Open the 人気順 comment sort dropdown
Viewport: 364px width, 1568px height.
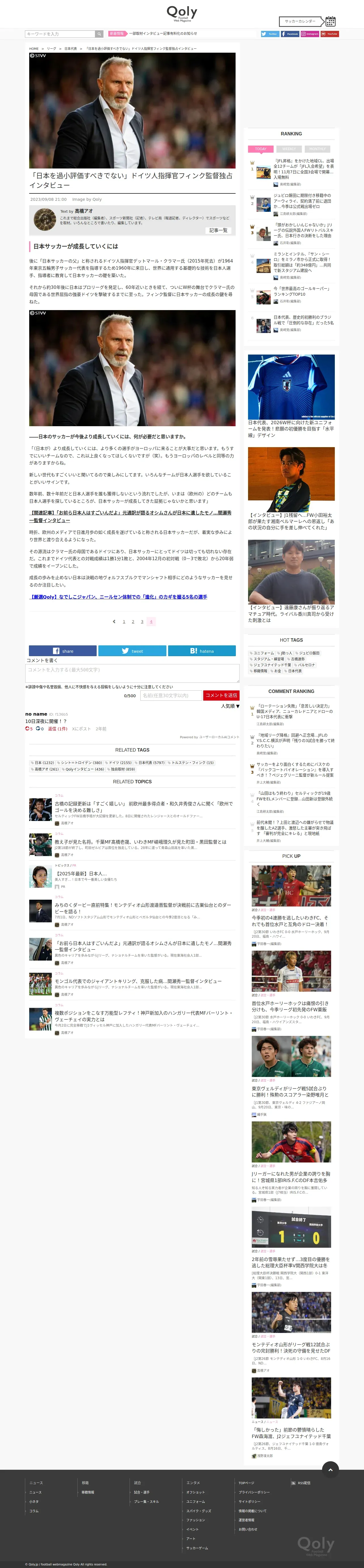tap(230, 706)
